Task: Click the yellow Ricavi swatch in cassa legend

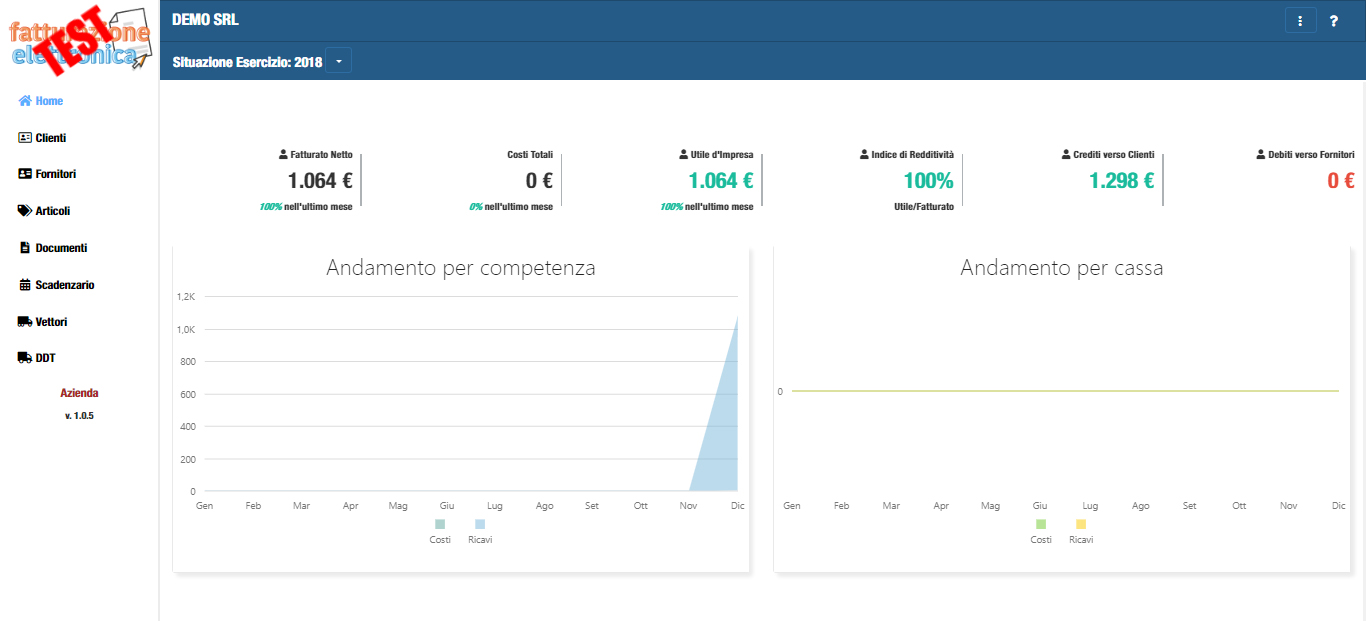Action: (x=1081, y=525)
